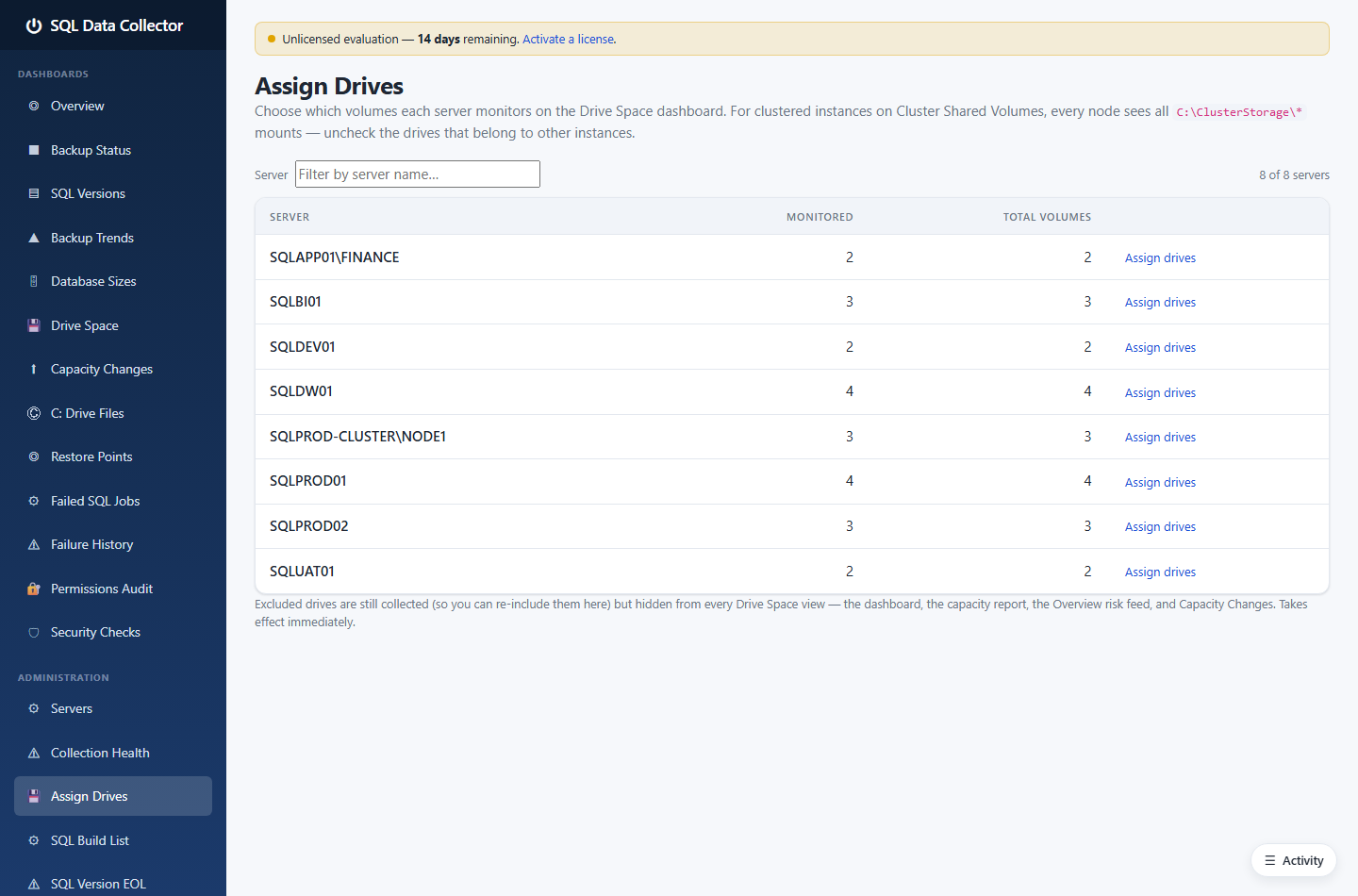This screenshot has width=1358, height=896.
Task: Click the Backup Status sidebar icon
Action: pyautogui.click(x=34, y=150)
